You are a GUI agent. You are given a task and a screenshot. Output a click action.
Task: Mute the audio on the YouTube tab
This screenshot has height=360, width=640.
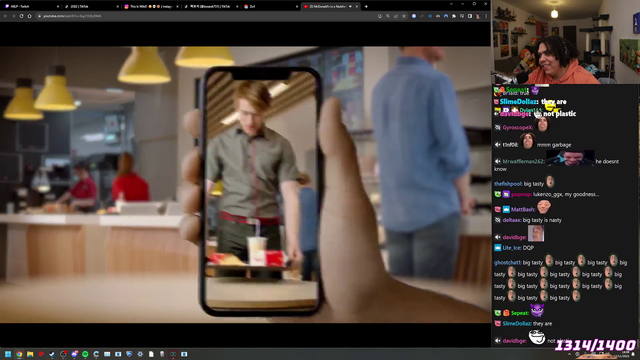(x=350, y=7)
